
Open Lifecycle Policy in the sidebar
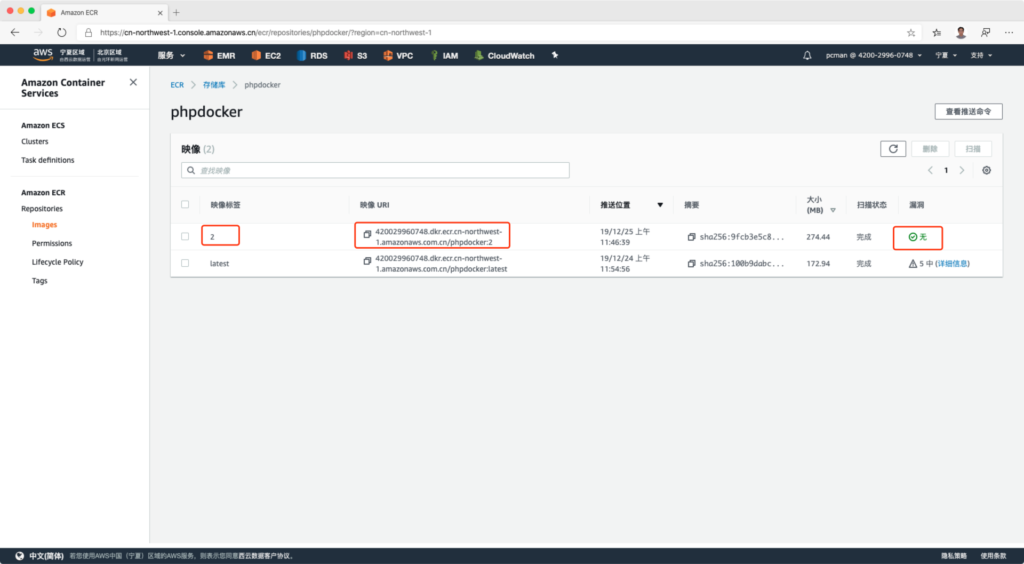pos(57,262)
